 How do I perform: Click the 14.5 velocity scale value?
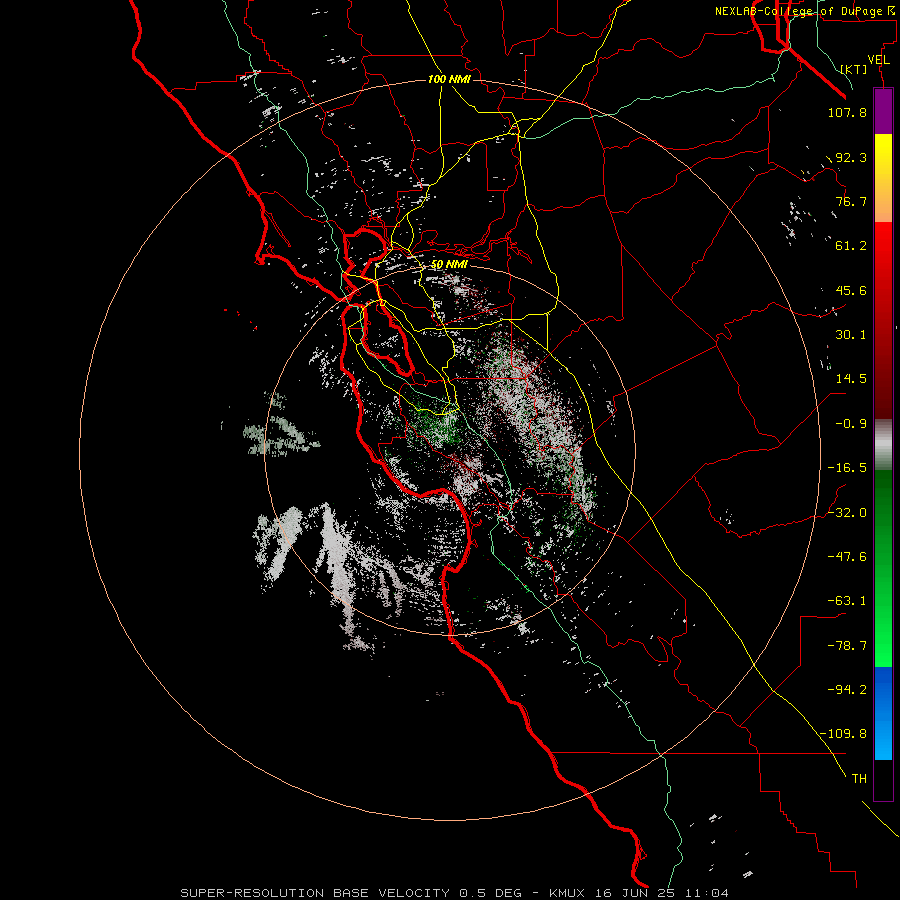pos(851,379)
